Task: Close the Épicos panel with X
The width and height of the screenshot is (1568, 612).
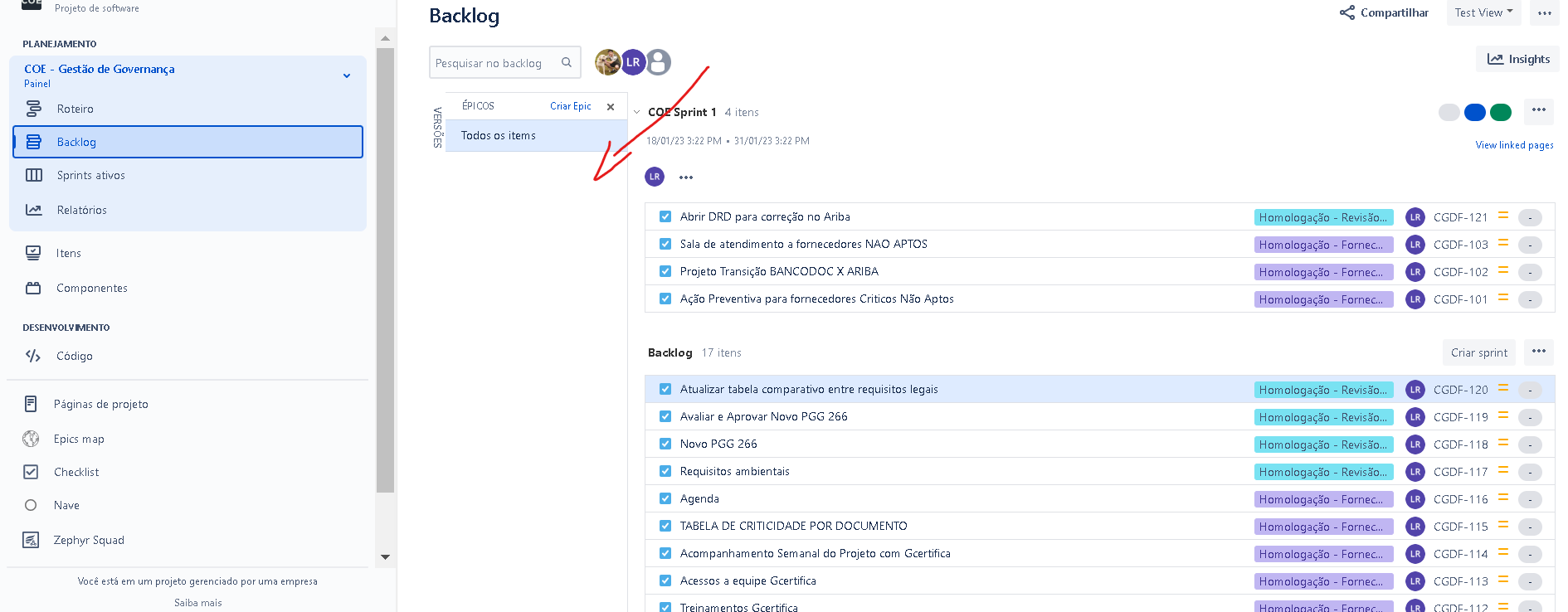Action: click(611, 107)
